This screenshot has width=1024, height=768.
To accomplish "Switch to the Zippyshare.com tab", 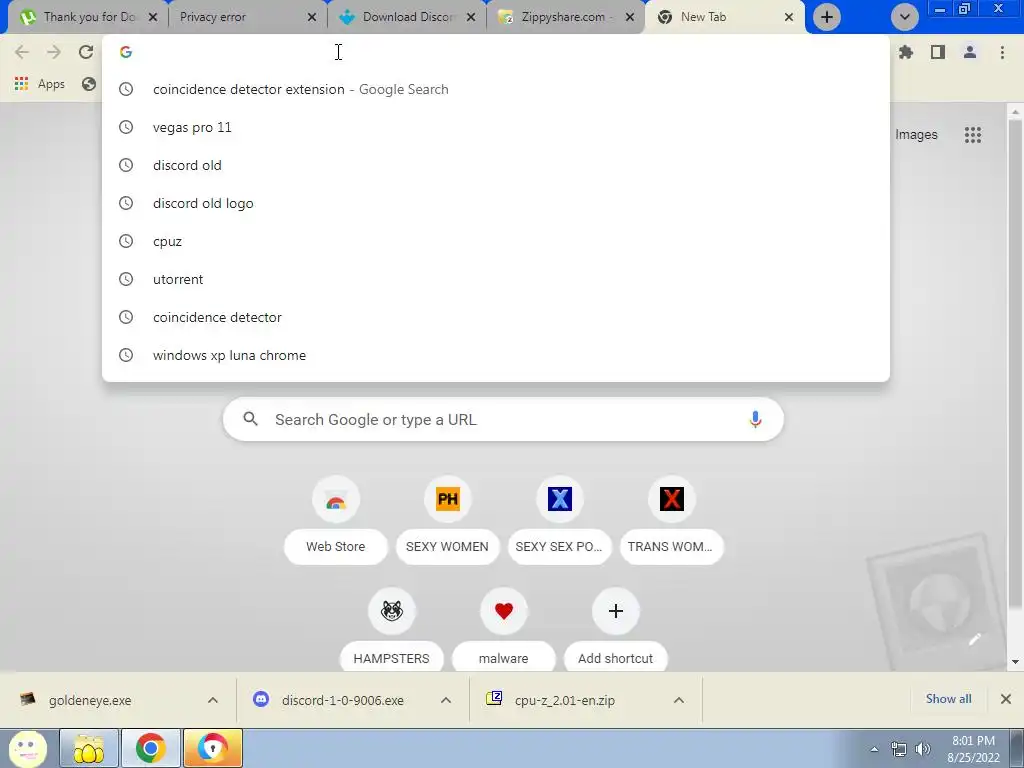I will click(565, 17).
